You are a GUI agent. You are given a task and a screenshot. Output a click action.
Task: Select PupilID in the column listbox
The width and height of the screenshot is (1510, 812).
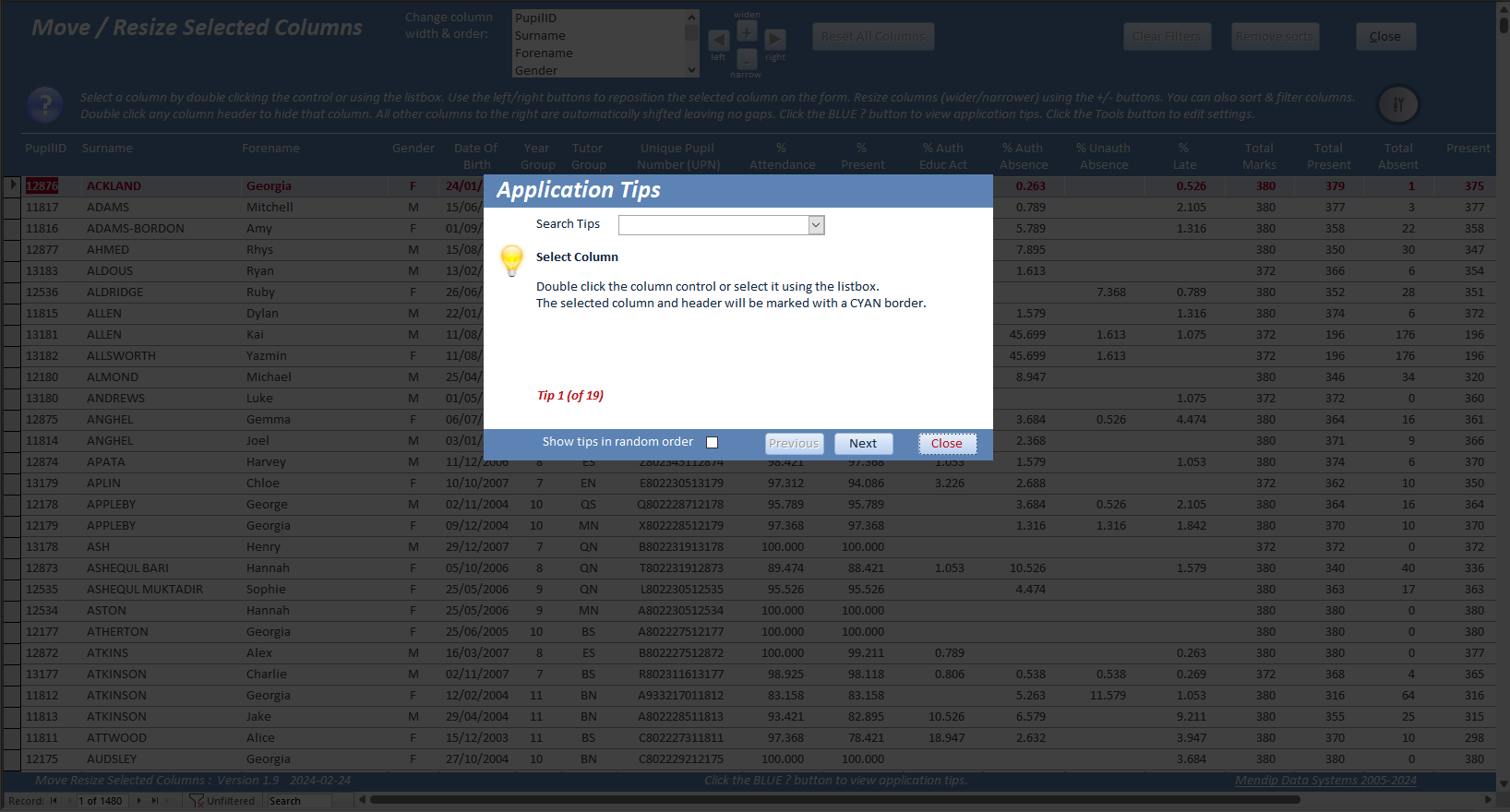[x=599, y=18]
